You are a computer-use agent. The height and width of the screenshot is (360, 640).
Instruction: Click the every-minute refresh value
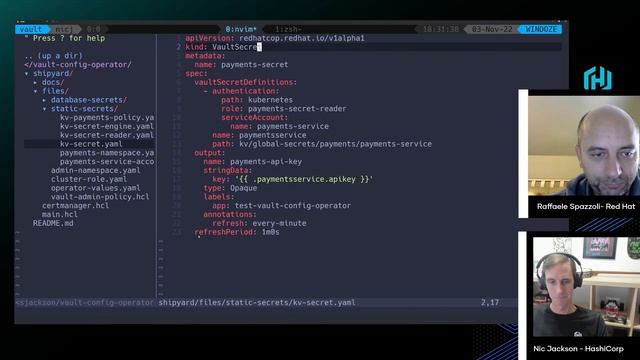[279, 223]
